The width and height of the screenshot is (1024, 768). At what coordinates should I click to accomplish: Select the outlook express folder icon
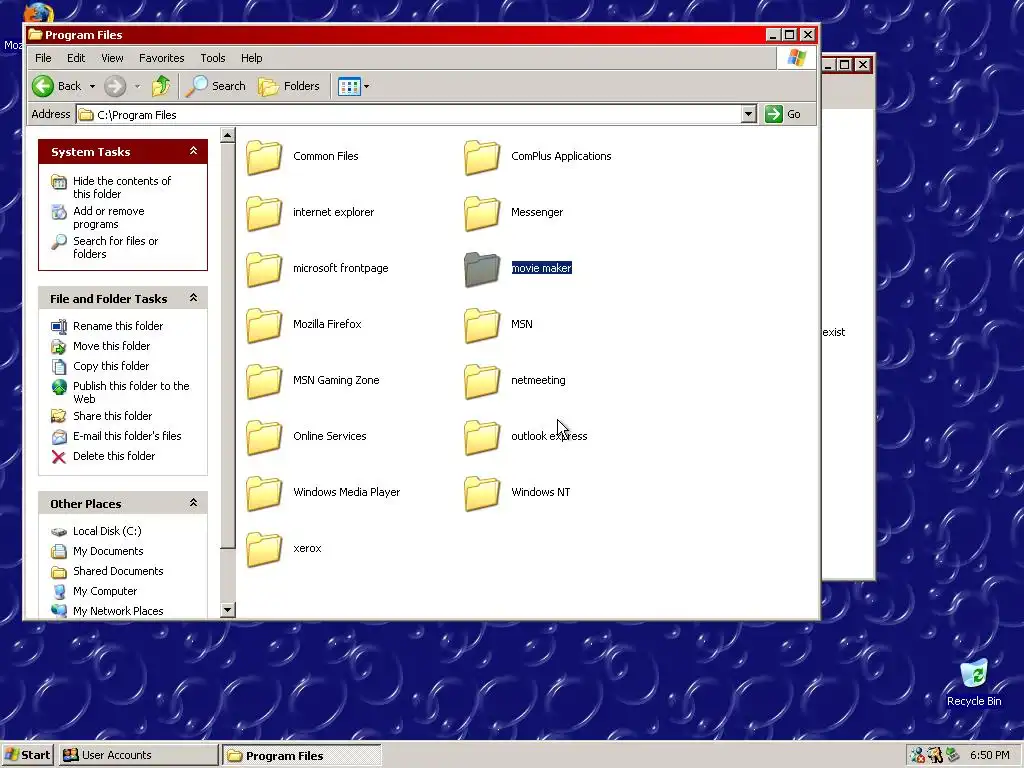point(482,437)
